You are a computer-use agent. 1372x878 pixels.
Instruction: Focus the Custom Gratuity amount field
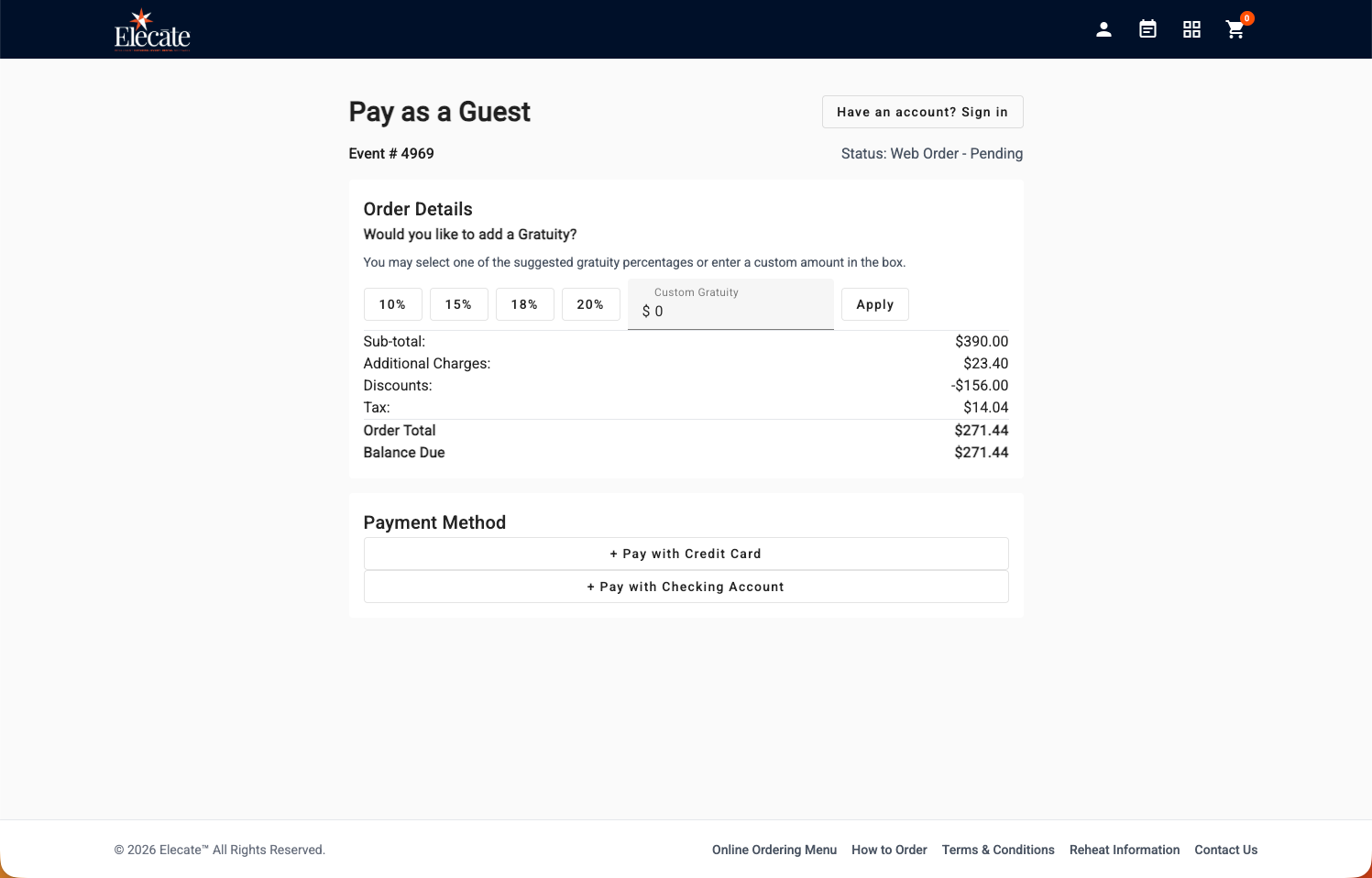coord(730,304)
